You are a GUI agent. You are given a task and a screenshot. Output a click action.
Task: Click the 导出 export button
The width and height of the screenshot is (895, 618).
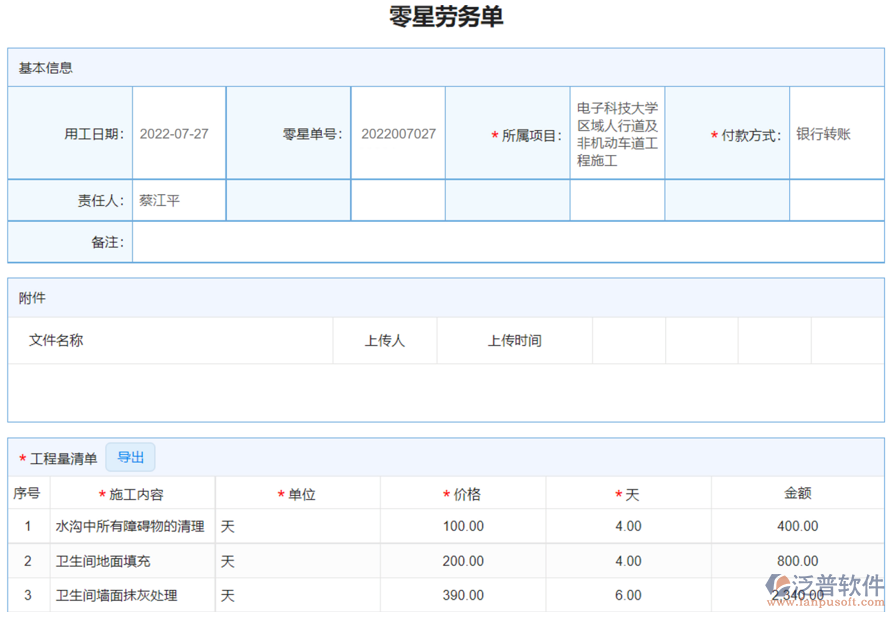131,457
